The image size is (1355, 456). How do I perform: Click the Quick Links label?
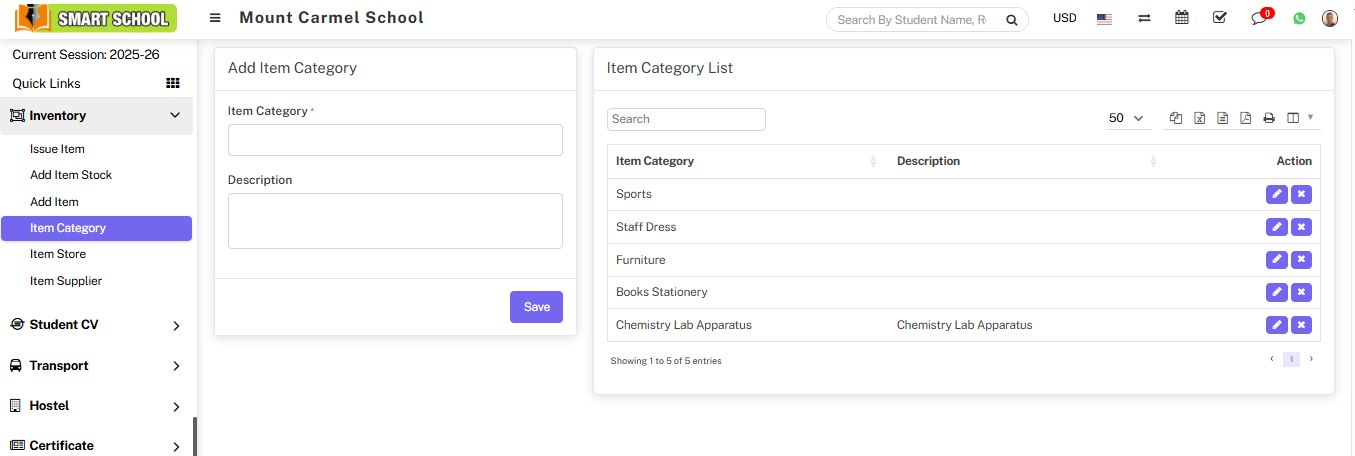47,84
